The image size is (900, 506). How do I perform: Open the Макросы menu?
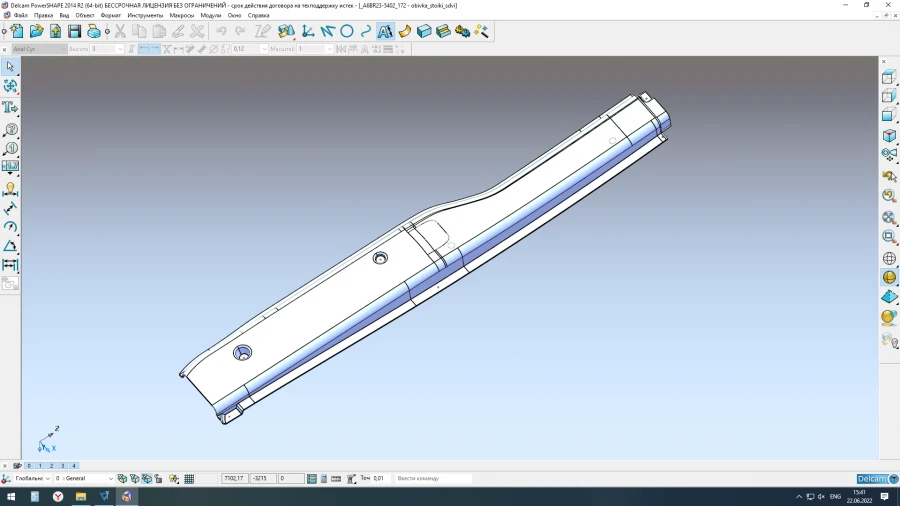182,16
